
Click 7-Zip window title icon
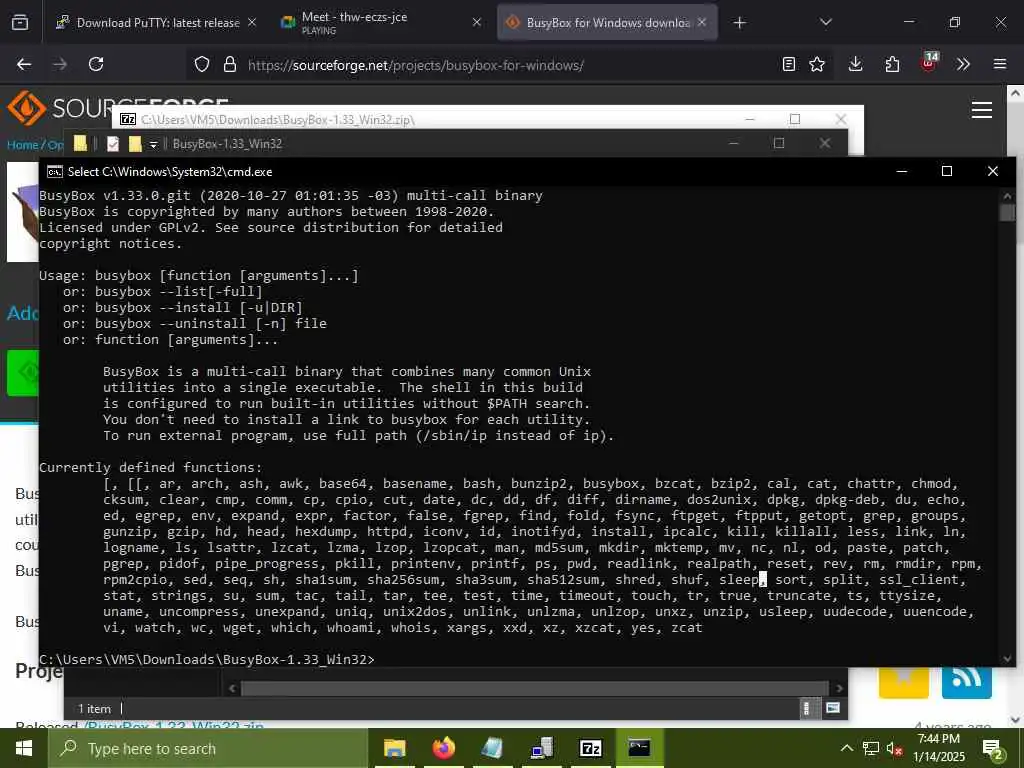point(128,120)
